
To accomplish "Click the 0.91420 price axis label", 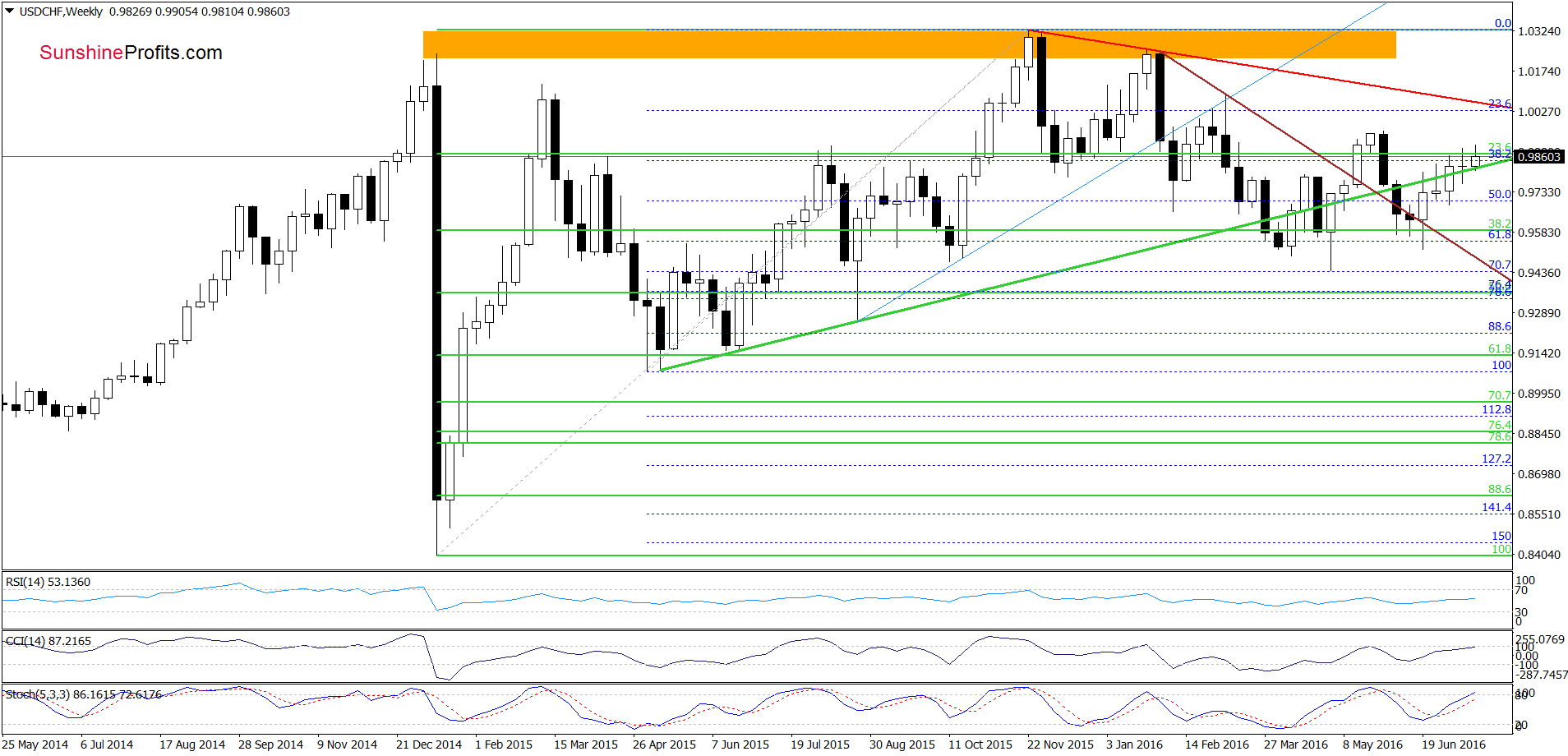I will pos(1539,353).
